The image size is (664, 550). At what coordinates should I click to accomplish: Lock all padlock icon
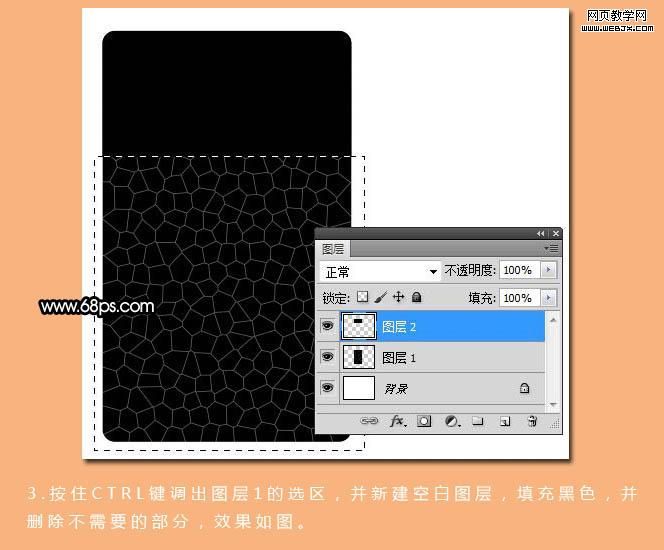coord(417,297)
